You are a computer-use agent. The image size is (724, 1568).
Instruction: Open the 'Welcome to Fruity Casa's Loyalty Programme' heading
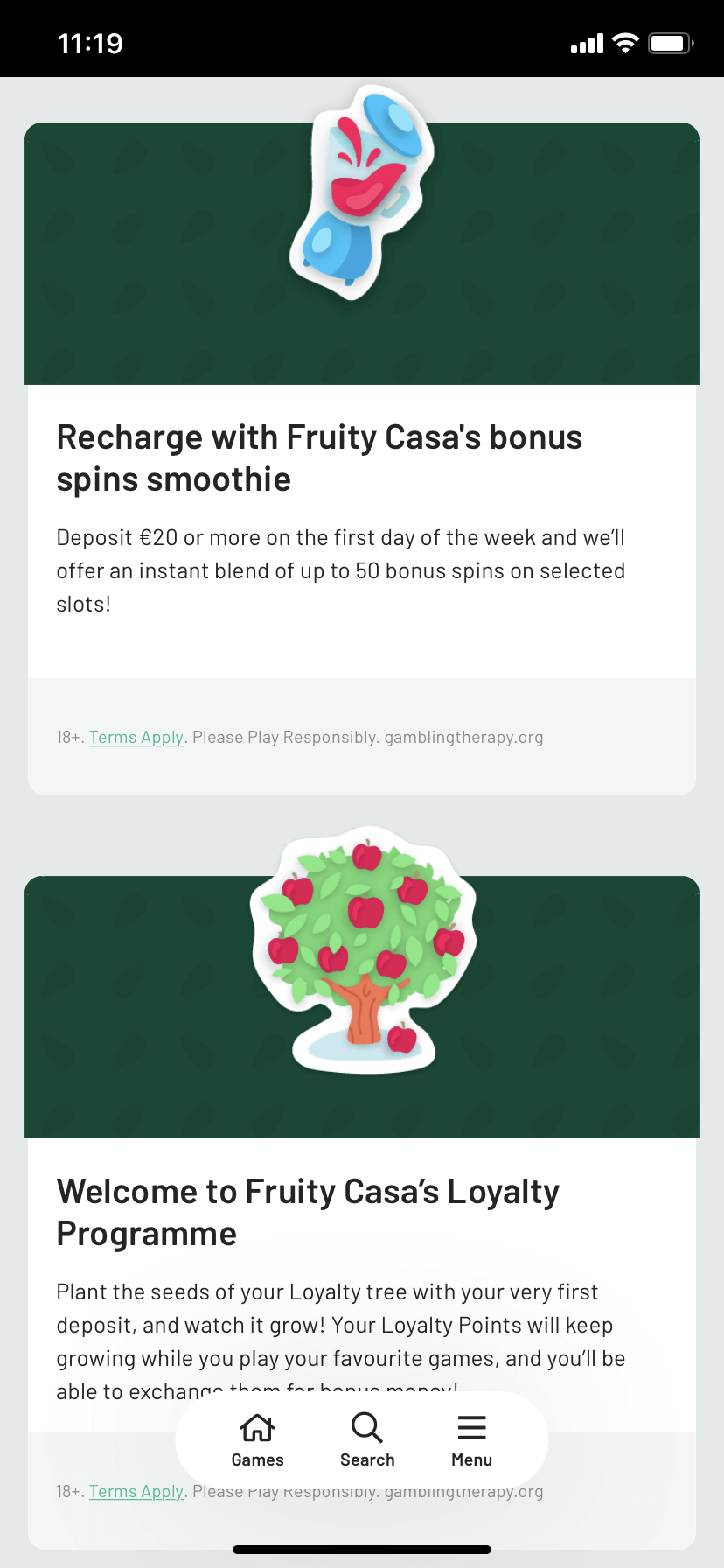point(308,1213)
